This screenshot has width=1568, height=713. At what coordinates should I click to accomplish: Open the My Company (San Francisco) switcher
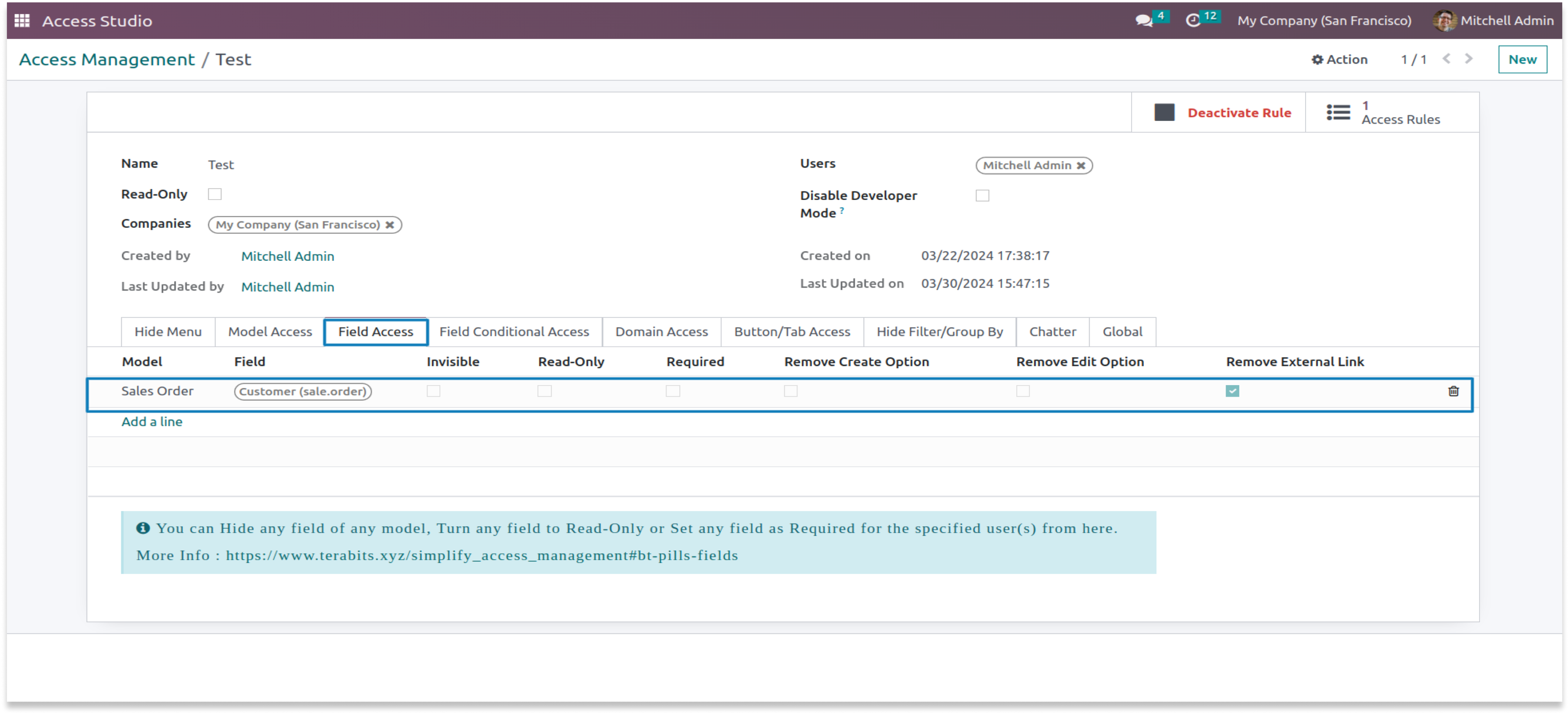1324,21
